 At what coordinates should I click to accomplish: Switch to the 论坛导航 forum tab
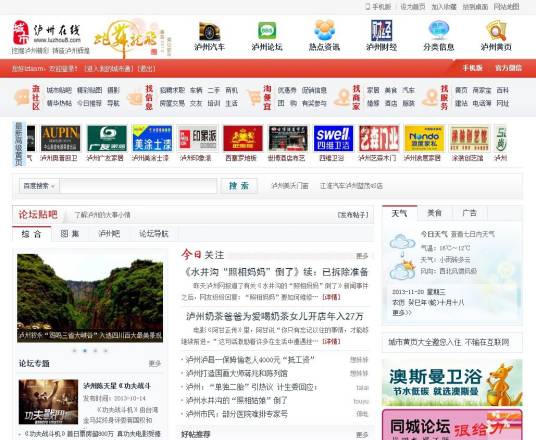153,234
